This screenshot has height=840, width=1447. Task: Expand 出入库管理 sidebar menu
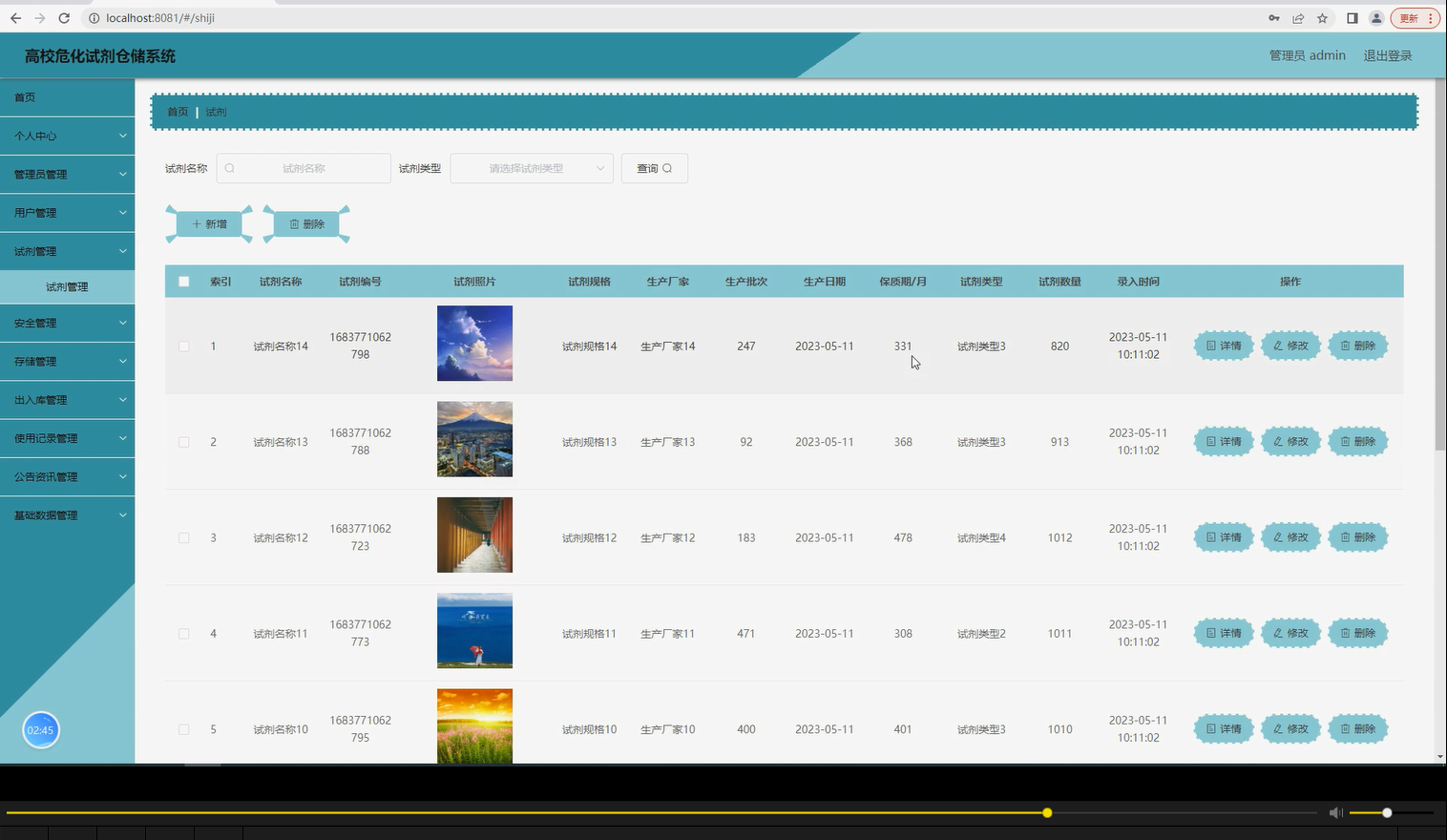click(x=67, y=400)
